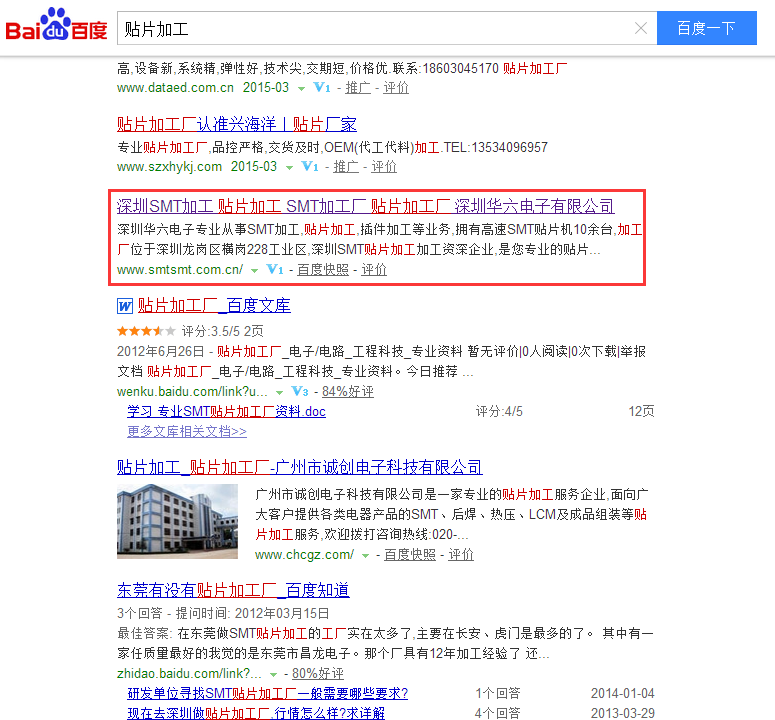Clear the search box with the X icon
Image resolution: width=775 pixels, height=720 pixels.
click(x=641, y=28)
